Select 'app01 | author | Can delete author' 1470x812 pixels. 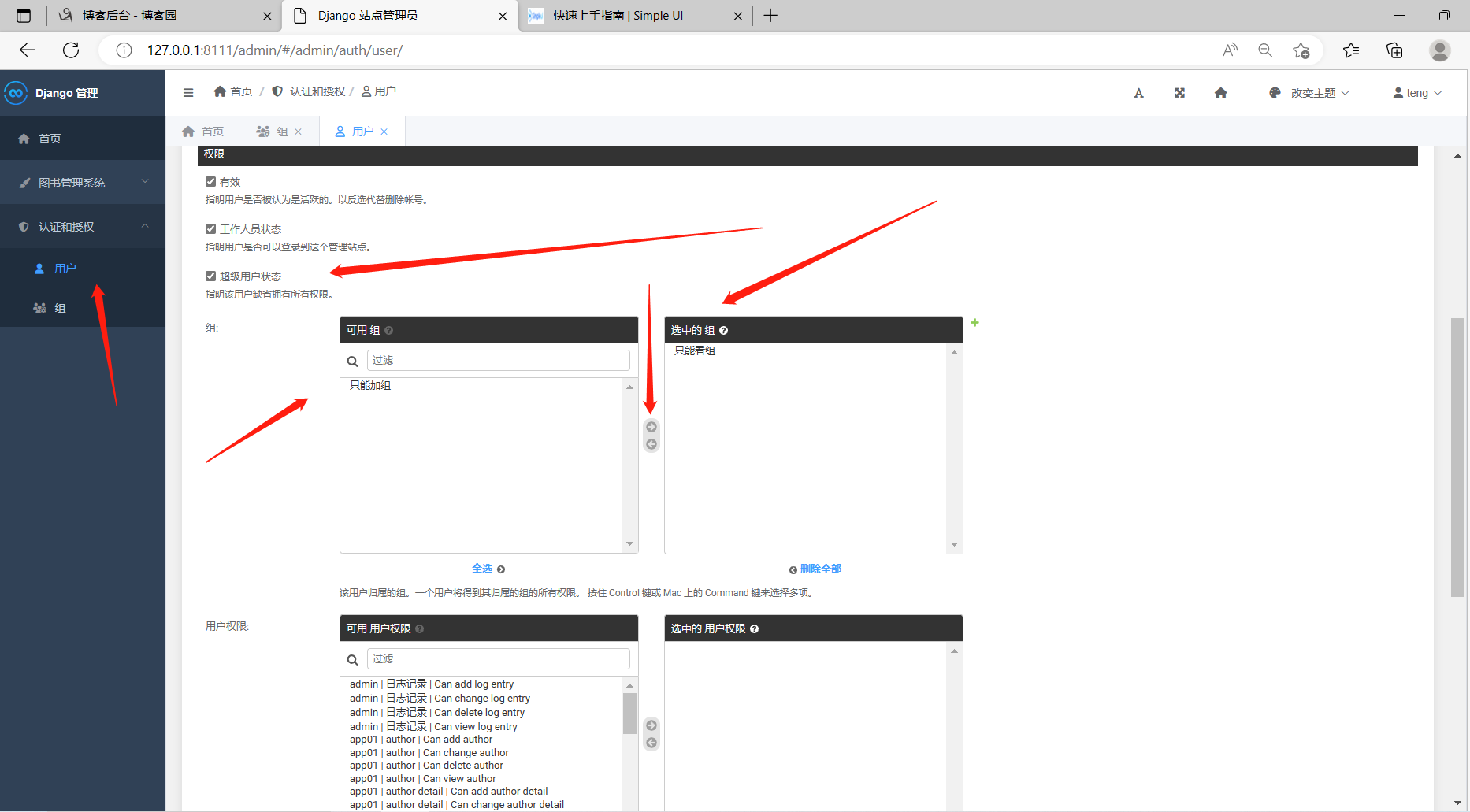pos(426,766)
